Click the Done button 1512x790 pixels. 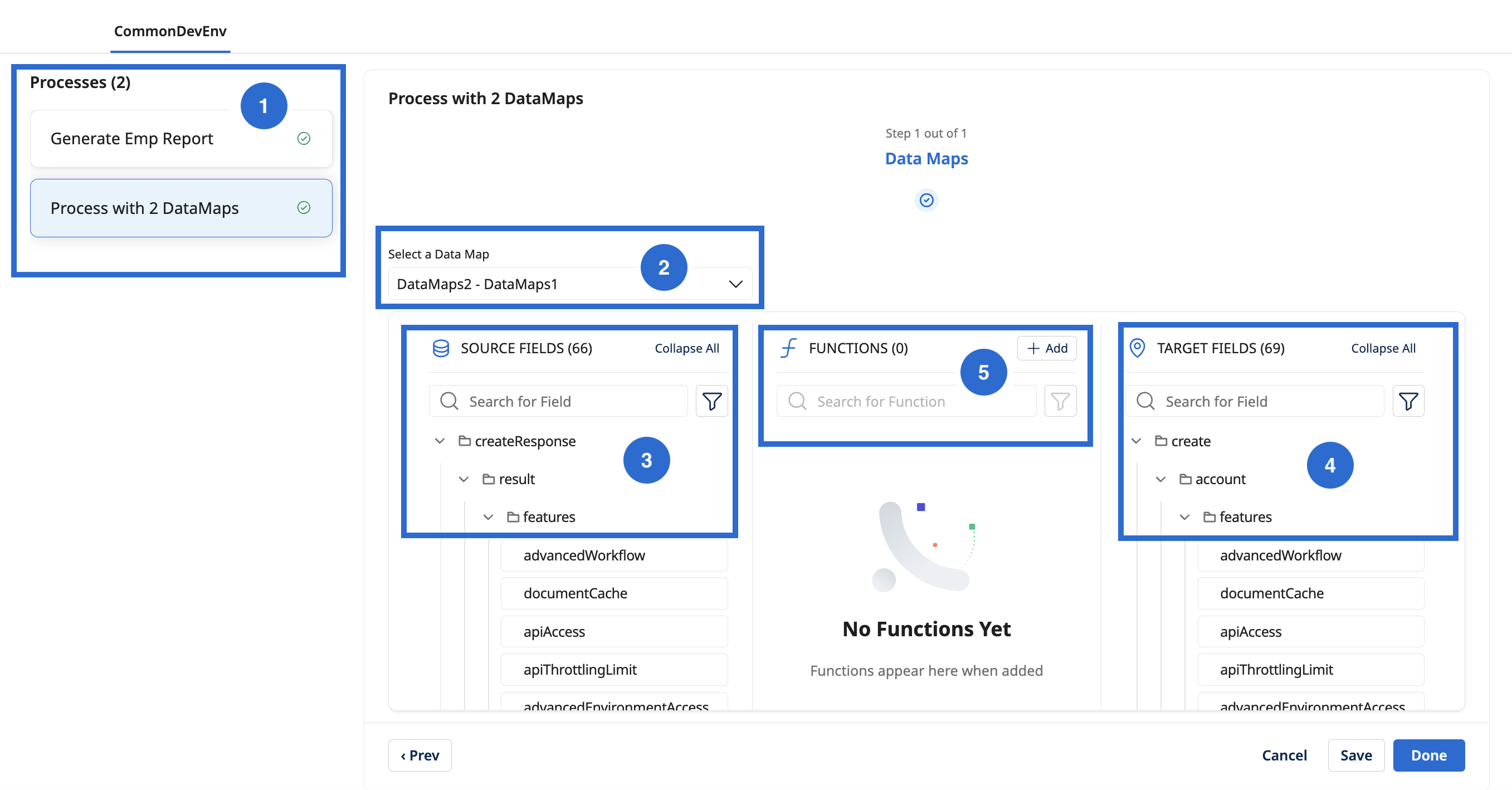(1428, 755)
